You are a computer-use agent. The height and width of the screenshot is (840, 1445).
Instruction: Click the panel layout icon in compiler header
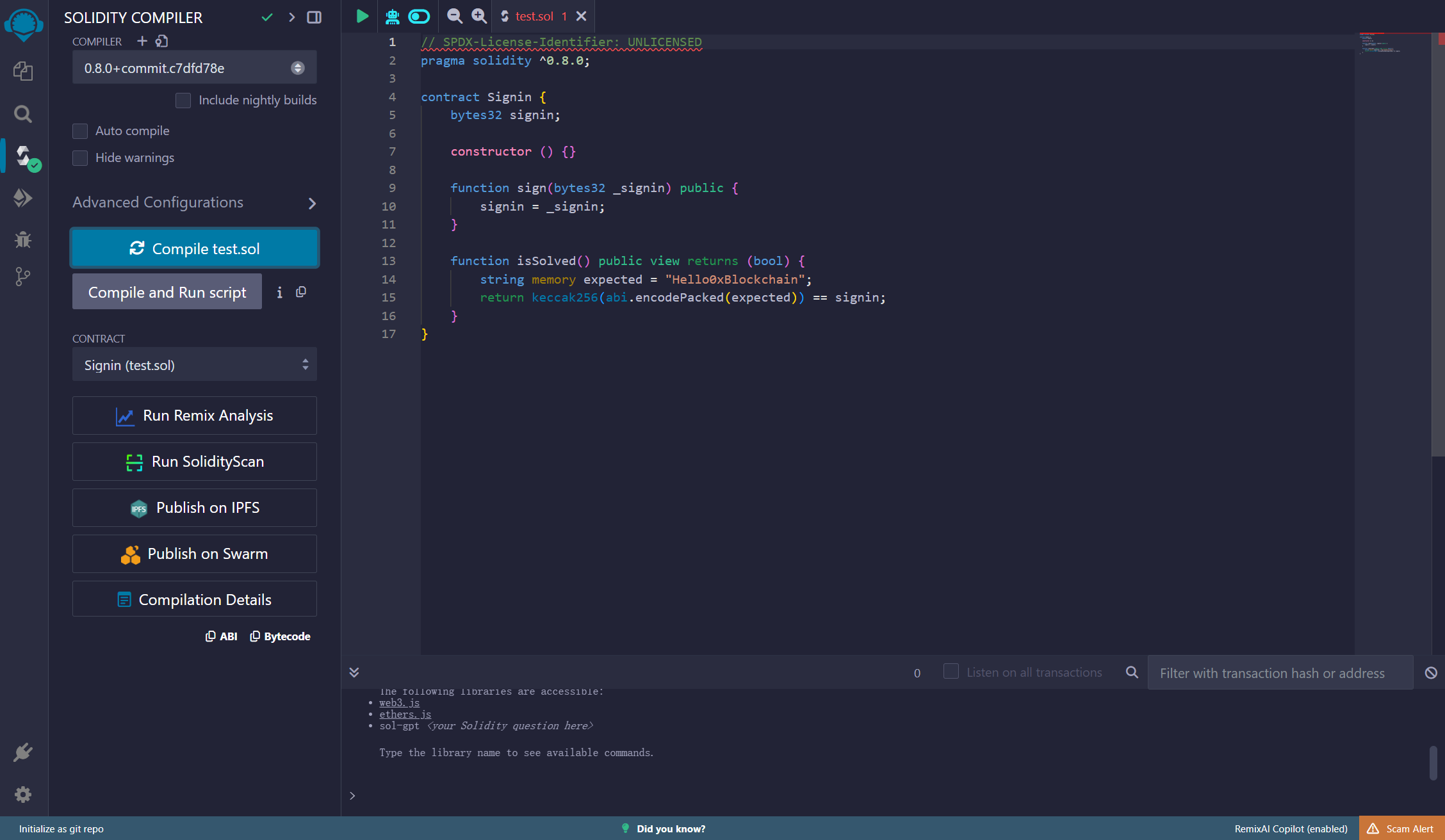(314, 17)
